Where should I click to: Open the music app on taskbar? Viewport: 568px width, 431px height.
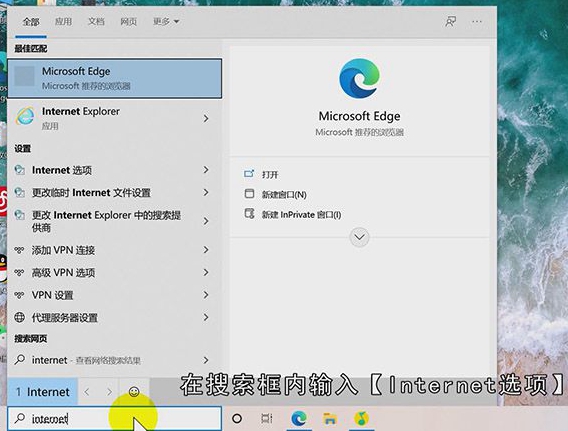(x=361, y=419)
